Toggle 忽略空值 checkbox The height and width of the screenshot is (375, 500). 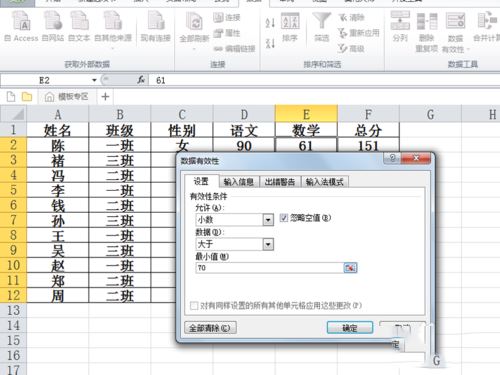pos(284,218)
